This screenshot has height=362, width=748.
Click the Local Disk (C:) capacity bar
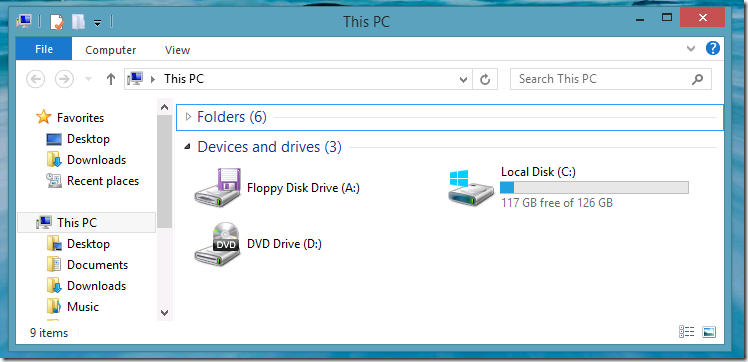[x=594, y=187]
